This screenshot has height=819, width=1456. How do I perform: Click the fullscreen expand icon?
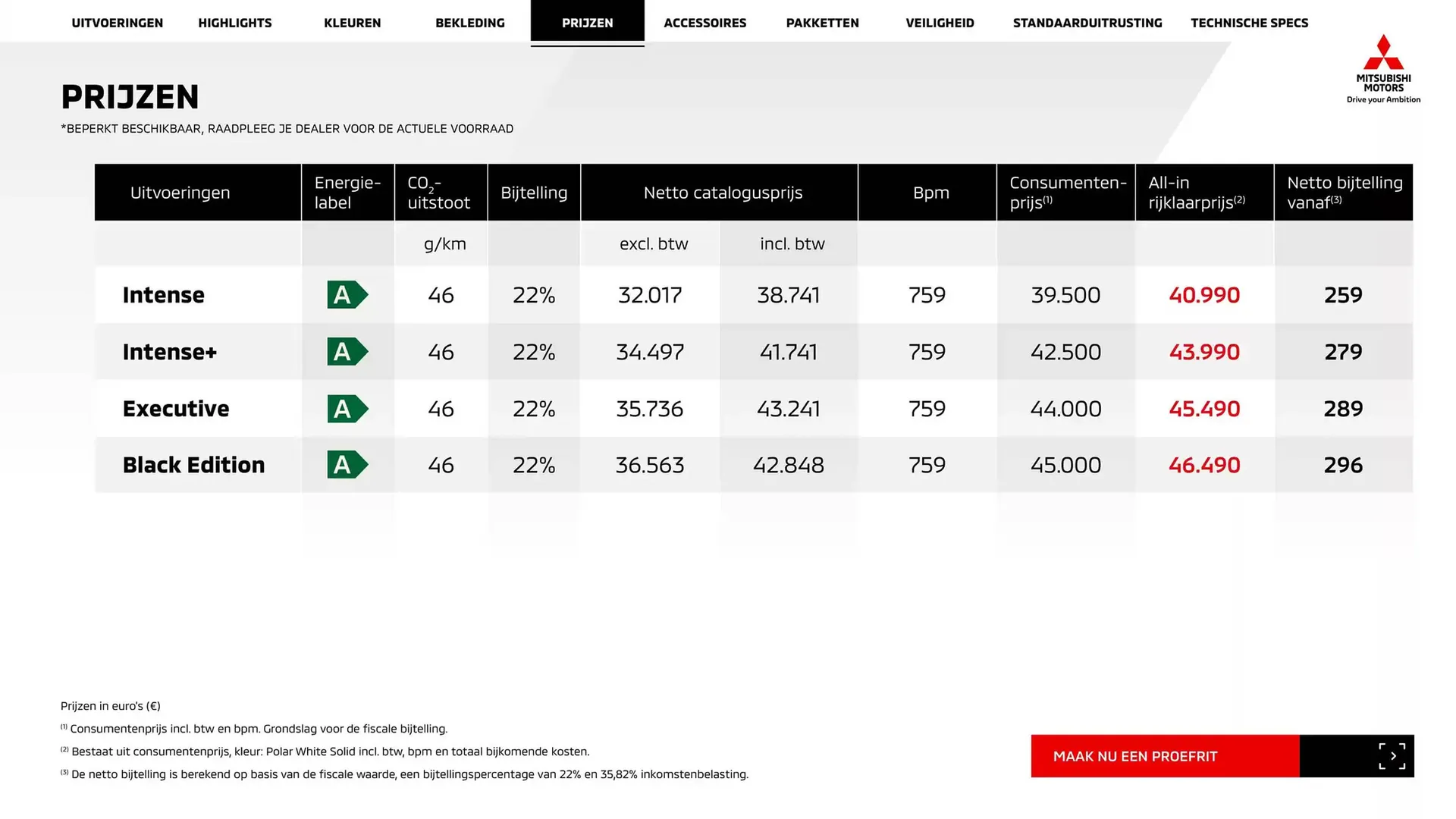coord(1392,756)
